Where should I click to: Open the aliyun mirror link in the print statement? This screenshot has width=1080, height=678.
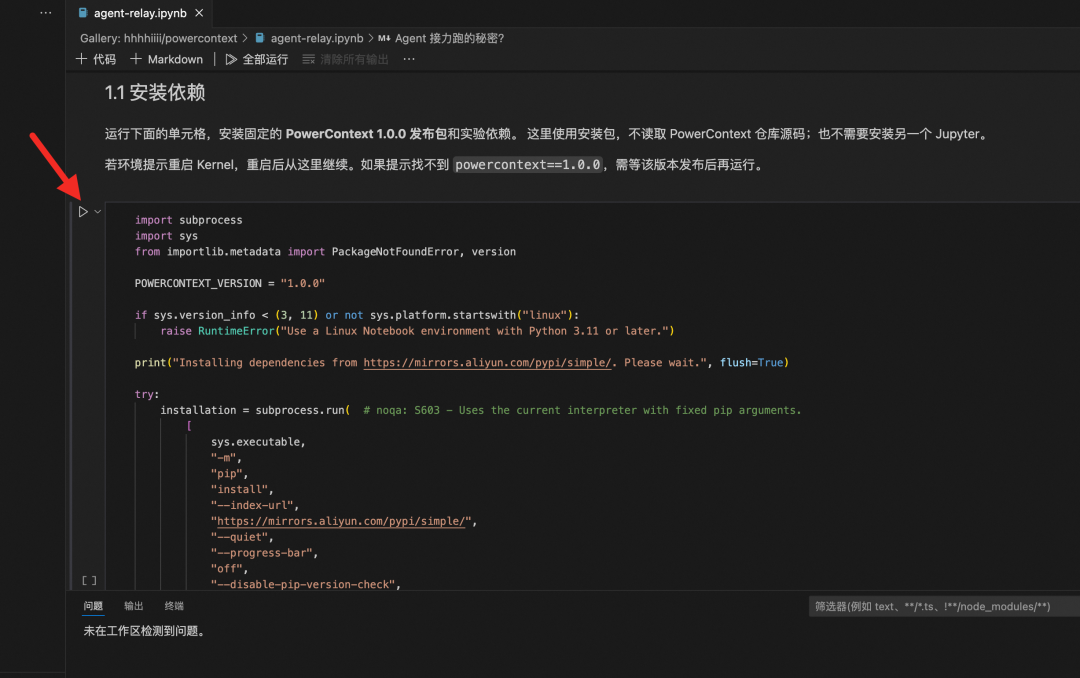pos(487,362)
